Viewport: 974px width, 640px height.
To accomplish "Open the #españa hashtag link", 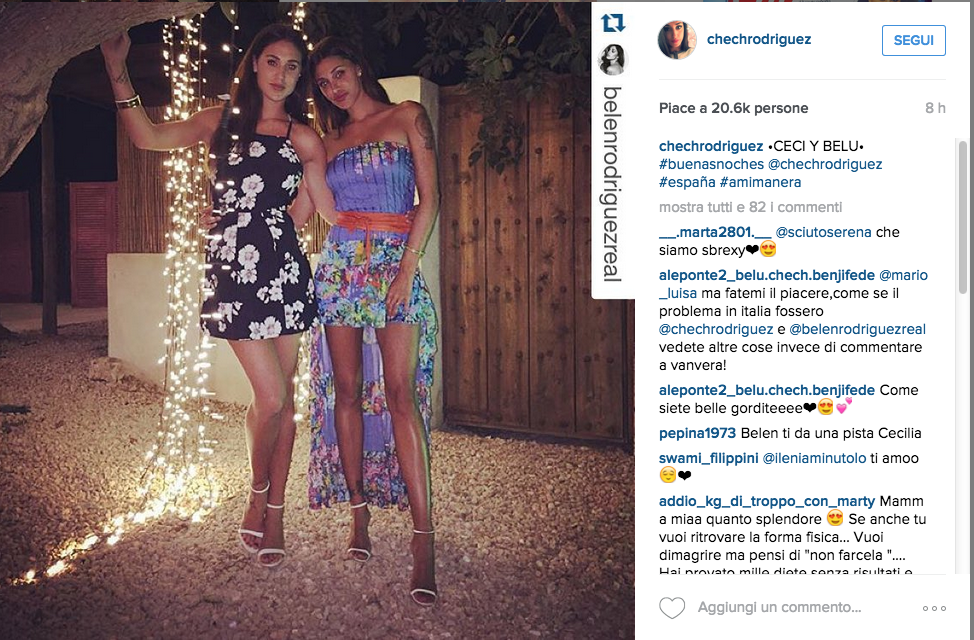I will [687, 182].
